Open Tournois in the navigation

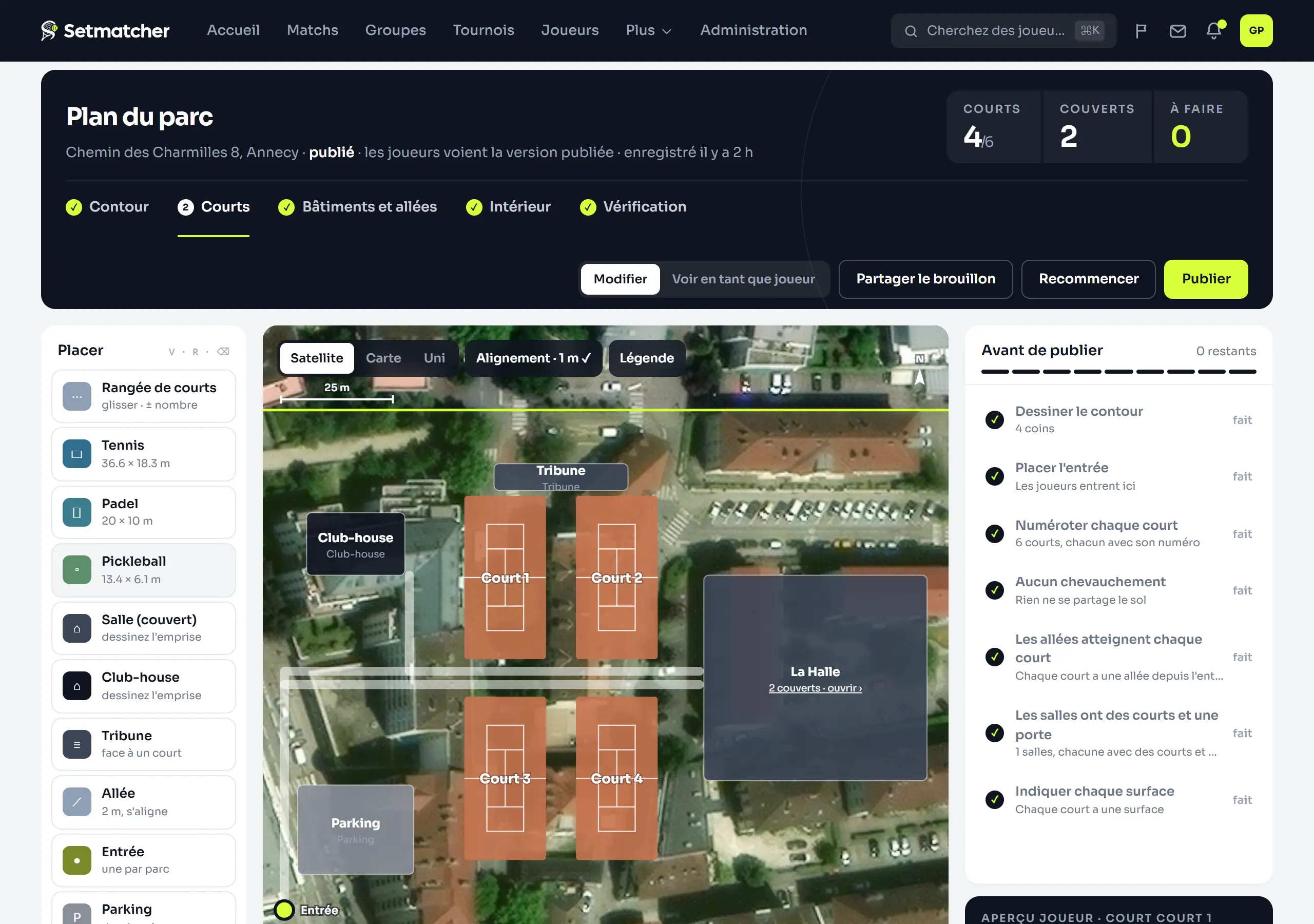[x=484, y=30]
